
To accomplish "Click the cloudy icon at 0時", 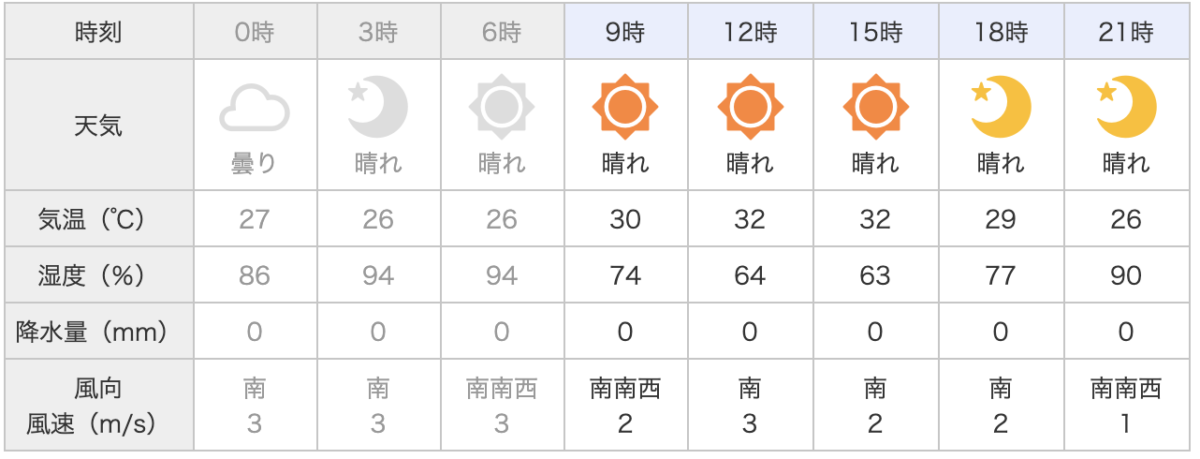I will coord(254,107).
